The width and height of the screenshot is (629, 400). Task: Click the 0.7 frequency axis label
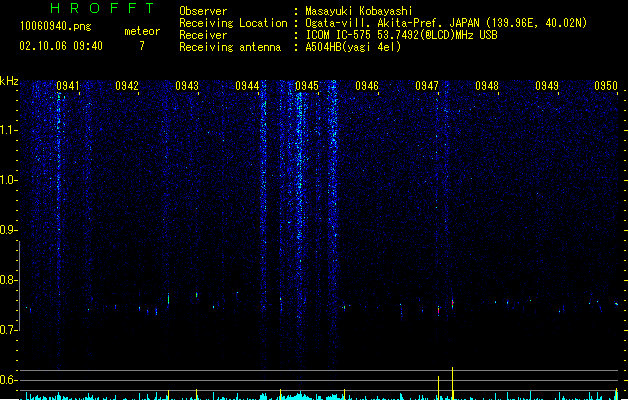coord(8,330)
